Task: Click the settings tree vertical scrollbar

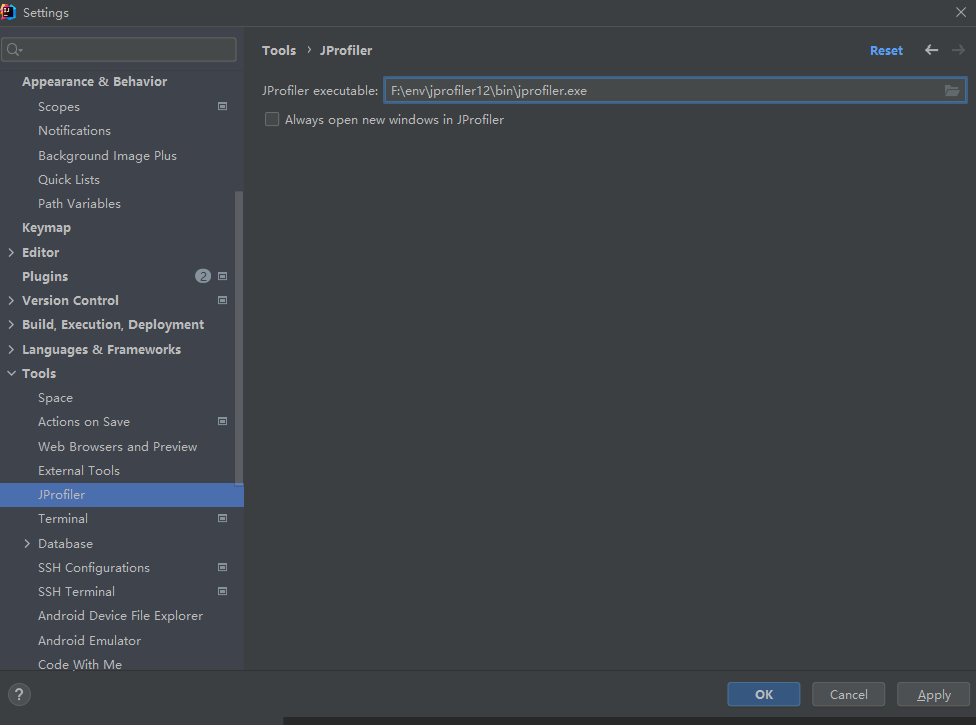Action: [x=239, y=338]
